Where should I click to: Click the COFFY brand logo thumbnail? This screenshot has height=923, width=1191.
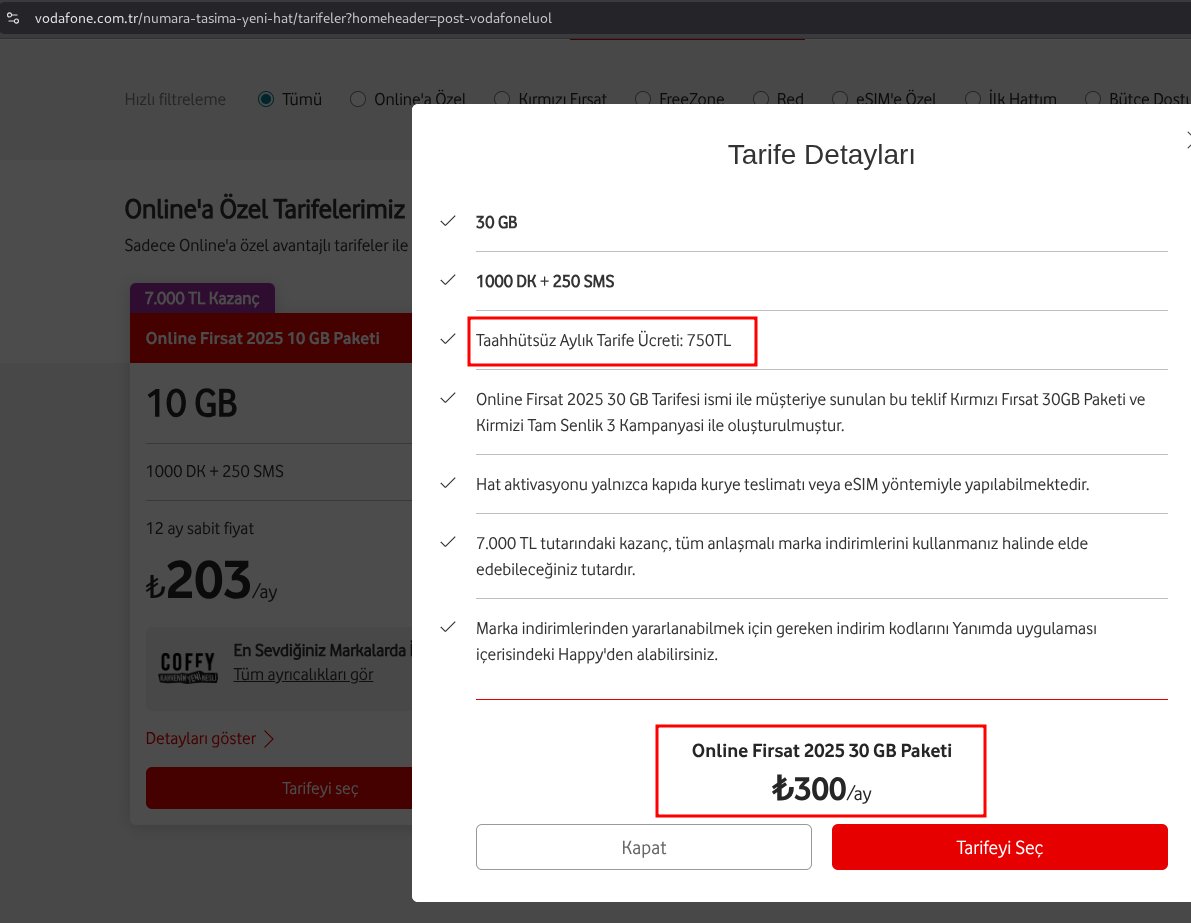pyautogui.click(x=188, y=667)
